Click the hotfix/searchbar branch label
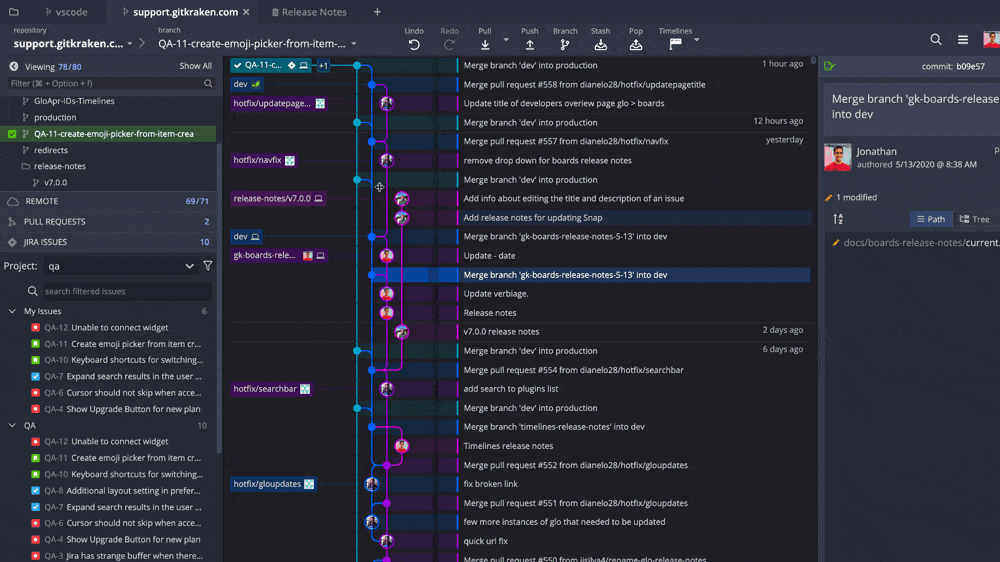Viewport: 1000px width, 562px height. (x=271, y=388)
